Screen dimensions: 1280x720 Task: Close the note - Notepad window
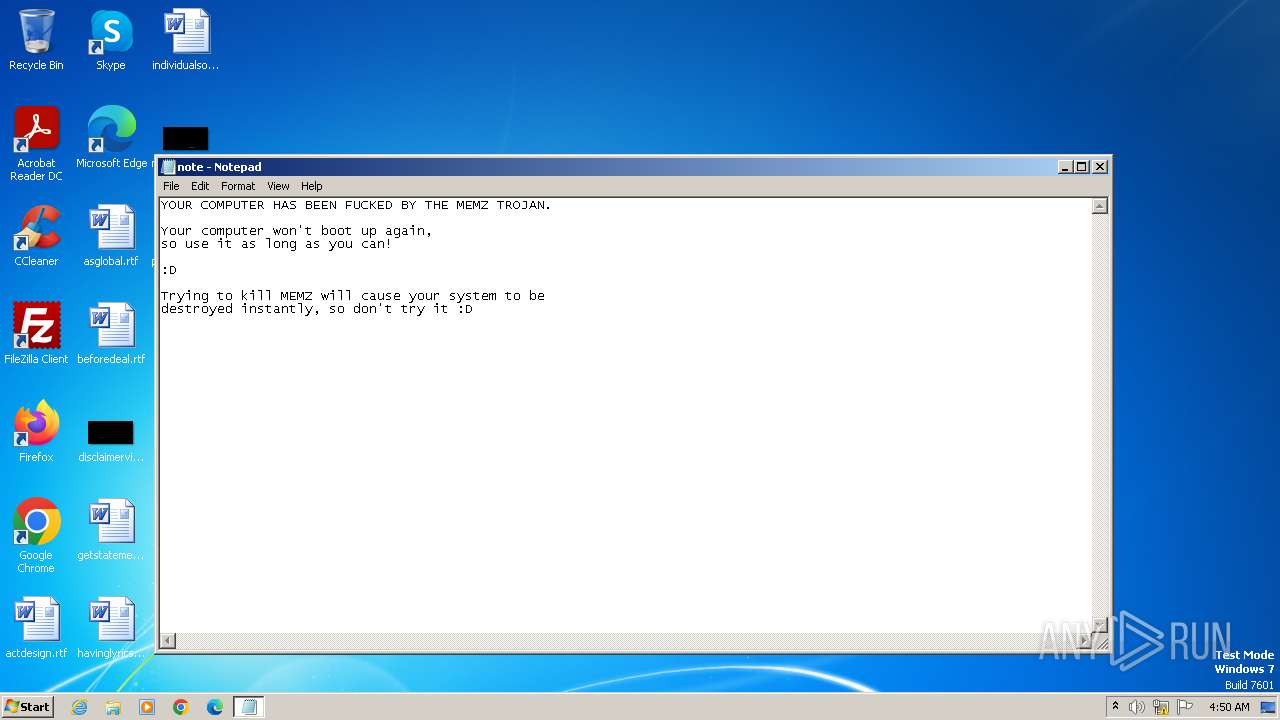tap(1100, 167)
